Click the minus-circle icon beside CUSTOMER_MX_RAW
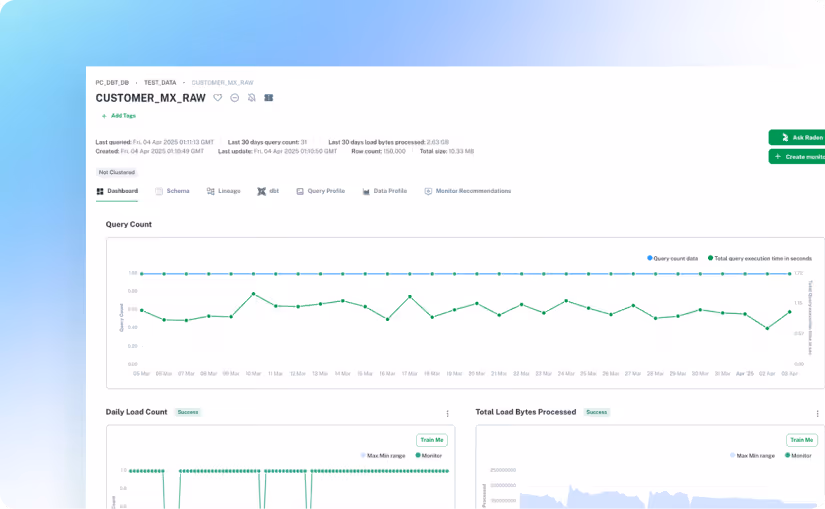 coord(235,98)
